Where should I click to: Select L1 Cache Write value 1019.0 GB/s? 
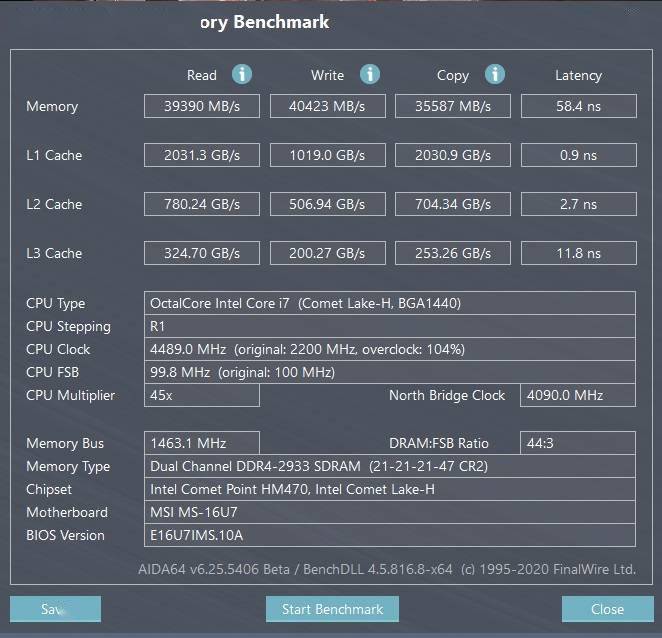(x=328, y=155)
